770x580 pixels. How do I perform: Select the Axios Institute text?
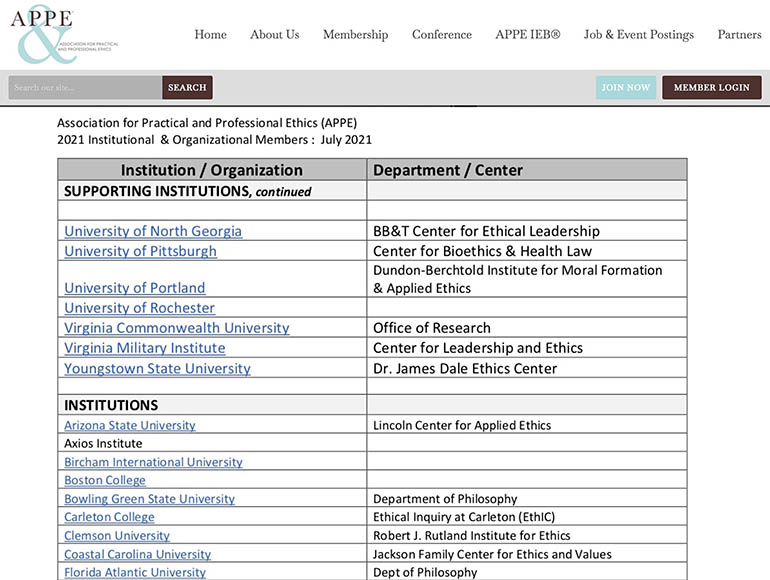click(103, 443)
